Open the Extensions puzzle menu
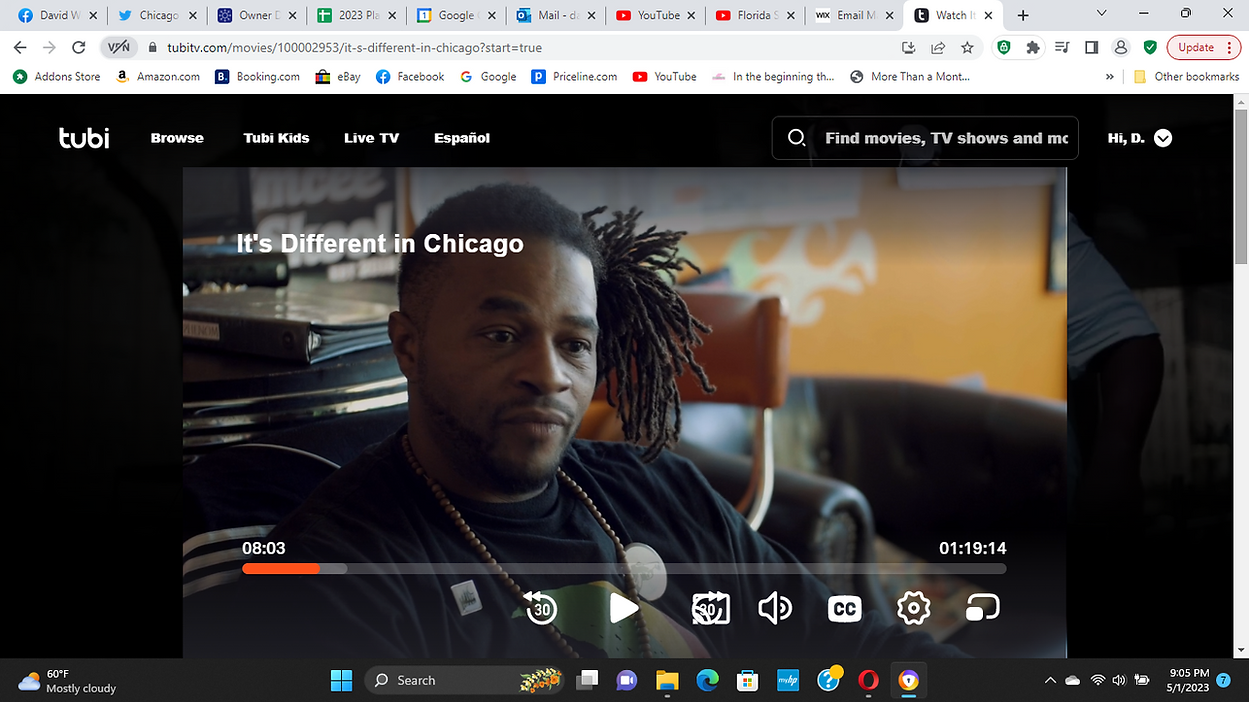Screen dimensions: 1249x702 pyautogui.click(x=1033, y=47)
